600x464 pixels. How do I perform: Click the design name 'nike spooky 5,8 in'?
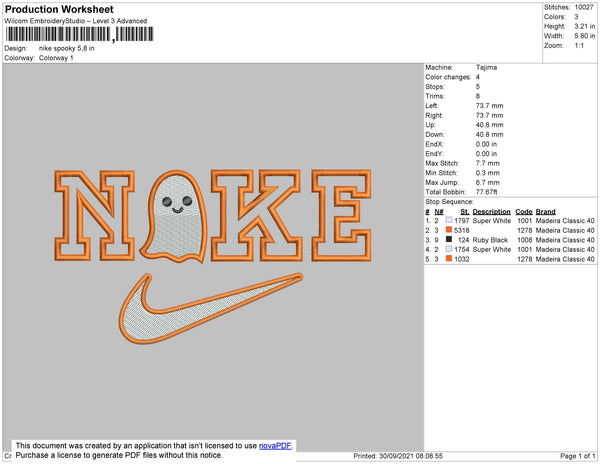67,48
